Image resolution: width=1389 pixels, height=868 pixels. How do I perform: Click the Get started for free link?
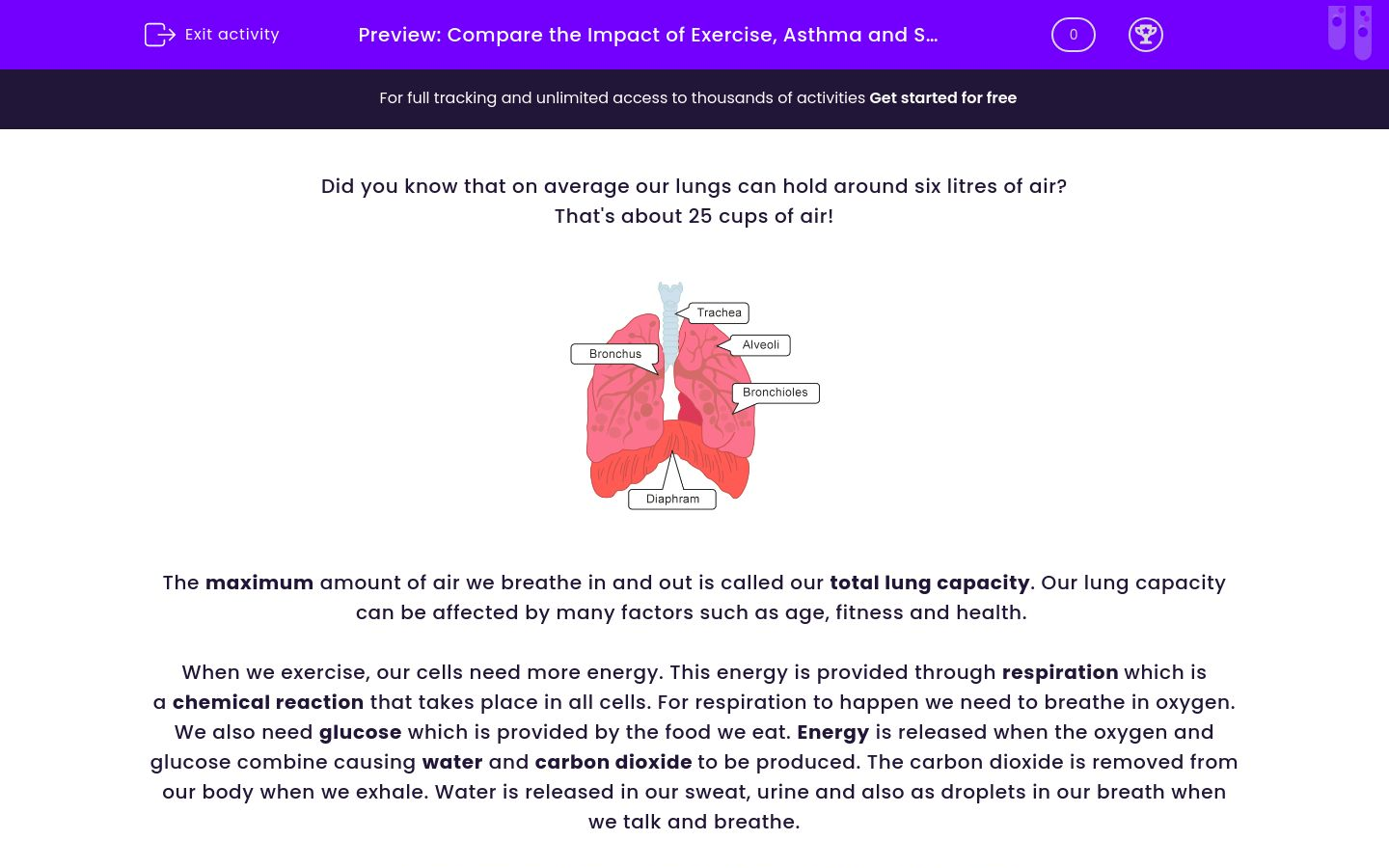tap(942, 97)
